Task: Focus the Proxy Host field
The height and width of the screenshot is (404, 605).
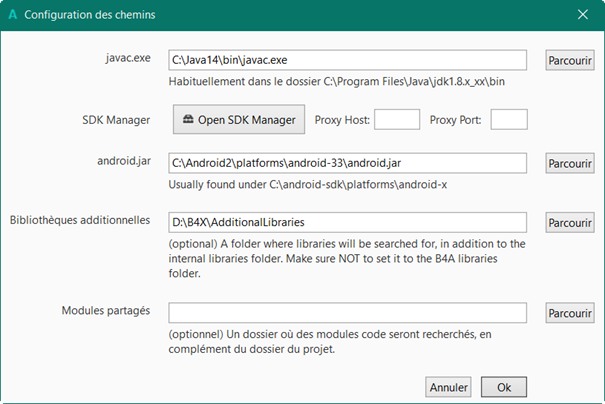Action: (396, 120)
